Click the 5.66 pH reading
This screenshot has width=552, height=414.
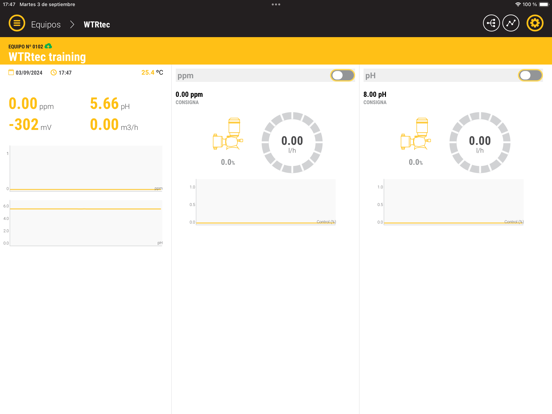coord(110,104)
